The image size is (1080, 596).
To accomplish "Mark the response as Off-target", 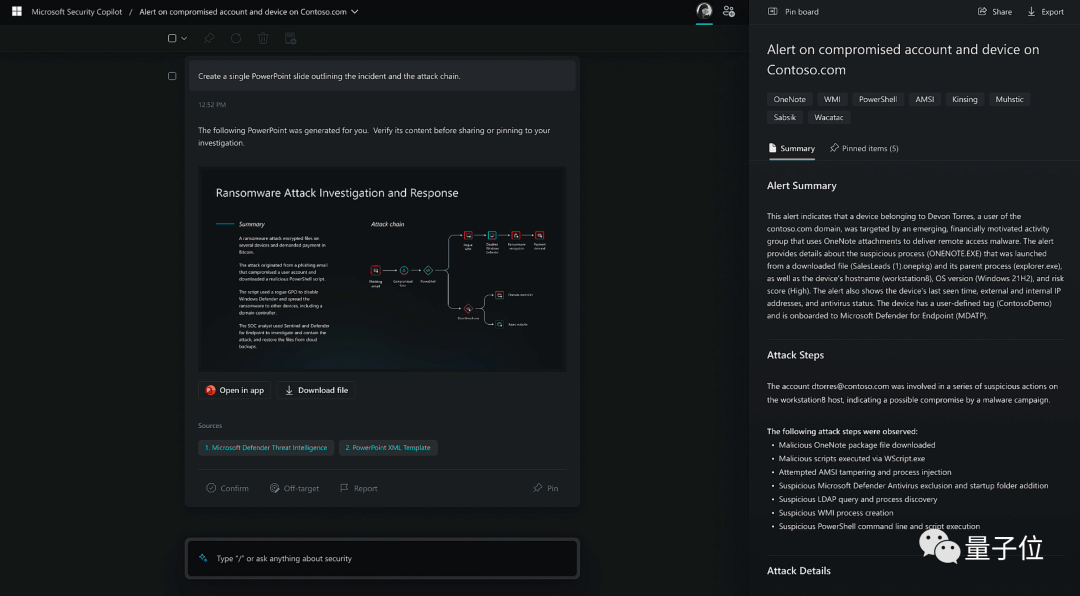I will tap(294, 489).
